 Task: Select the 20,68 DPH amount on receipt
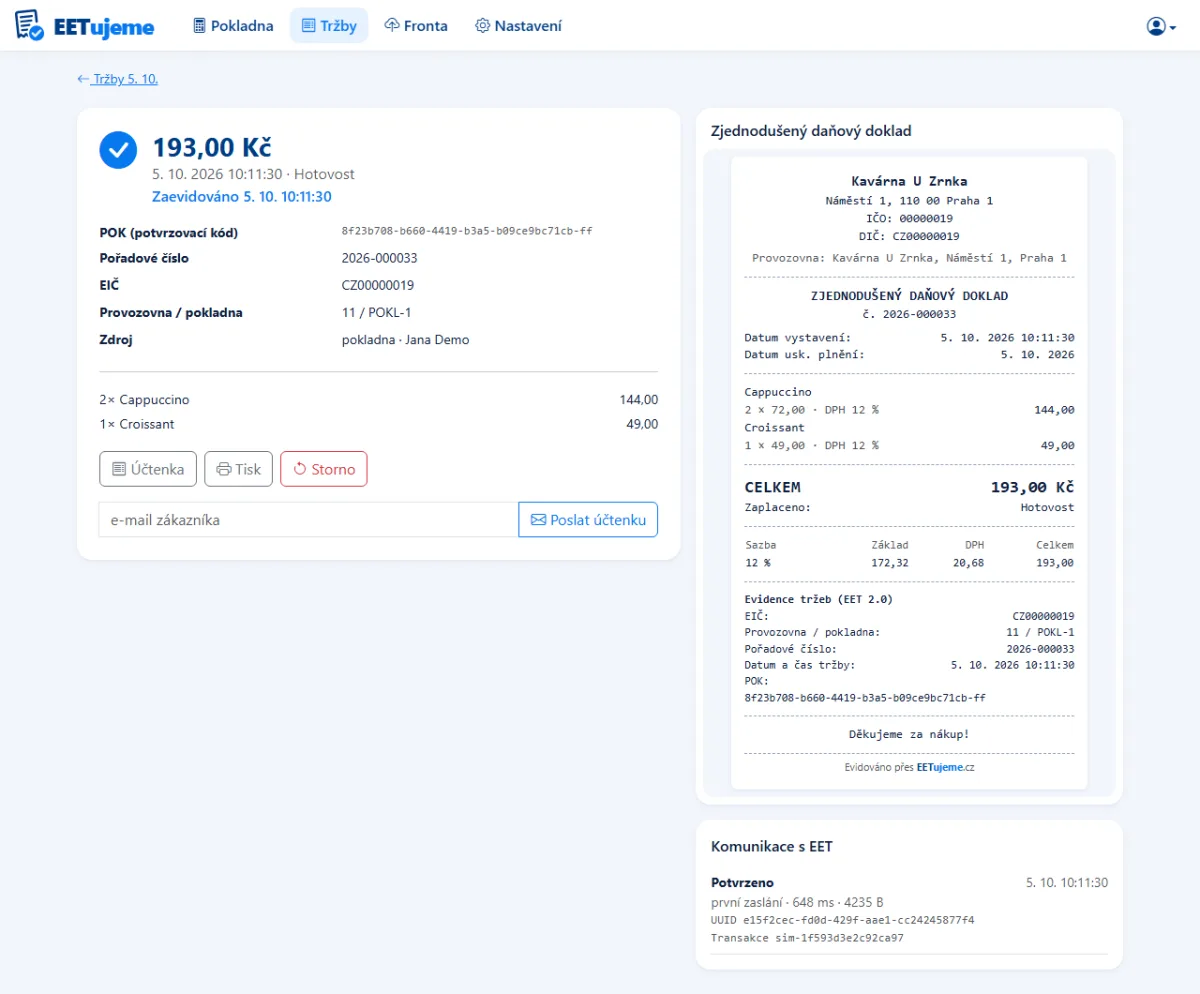click(968, 563)
